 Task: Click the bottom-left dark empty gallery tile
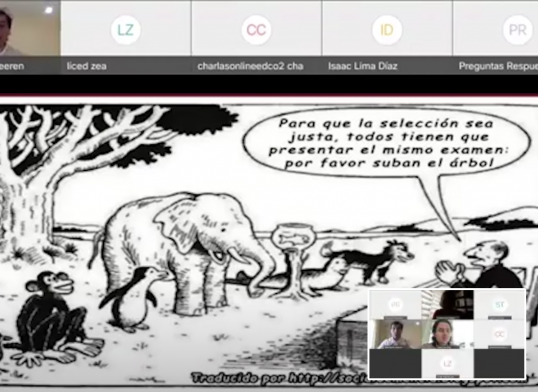click(395, 364)
